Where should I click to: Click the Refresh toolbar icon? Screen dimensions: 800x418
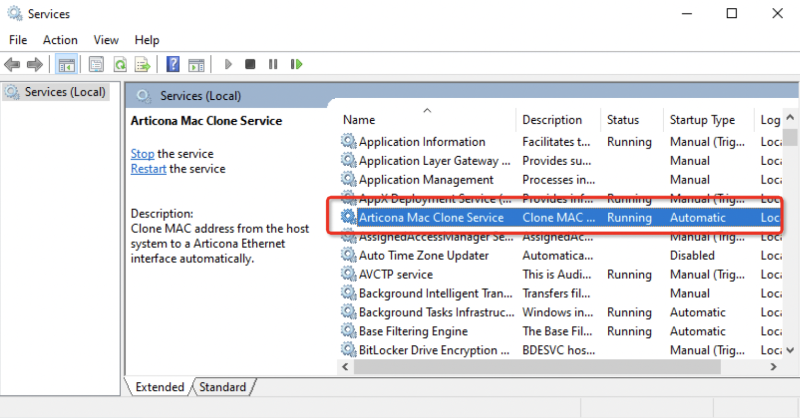(120, 64)
